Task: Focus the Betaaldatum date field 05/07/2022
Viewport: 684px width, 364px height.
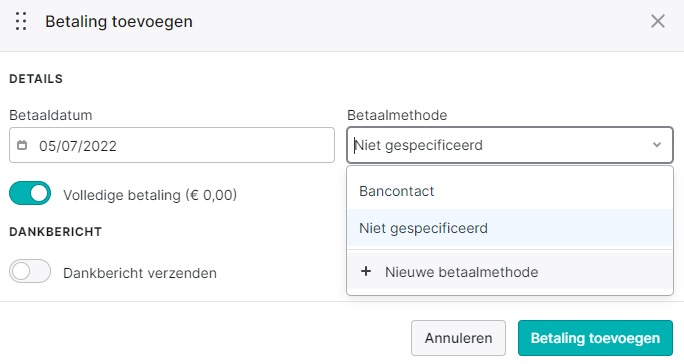Action: 172,145
